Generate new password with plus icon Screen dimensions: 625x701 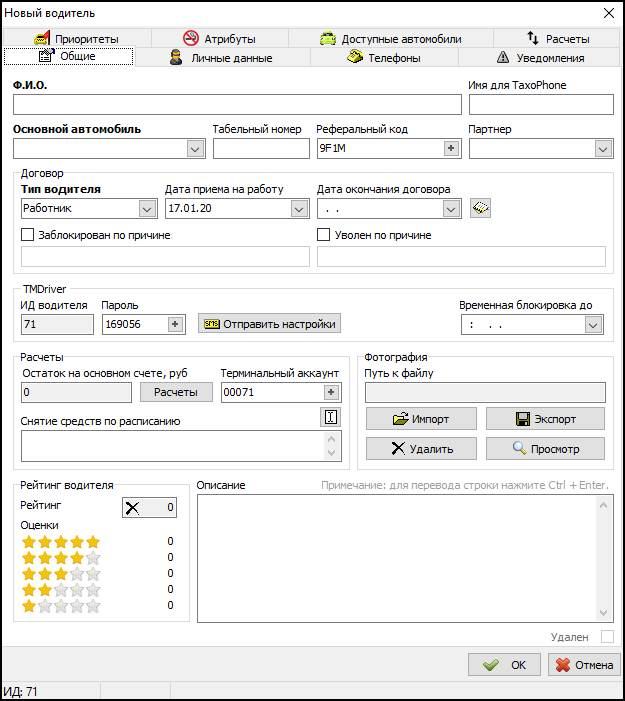[176, 324]
